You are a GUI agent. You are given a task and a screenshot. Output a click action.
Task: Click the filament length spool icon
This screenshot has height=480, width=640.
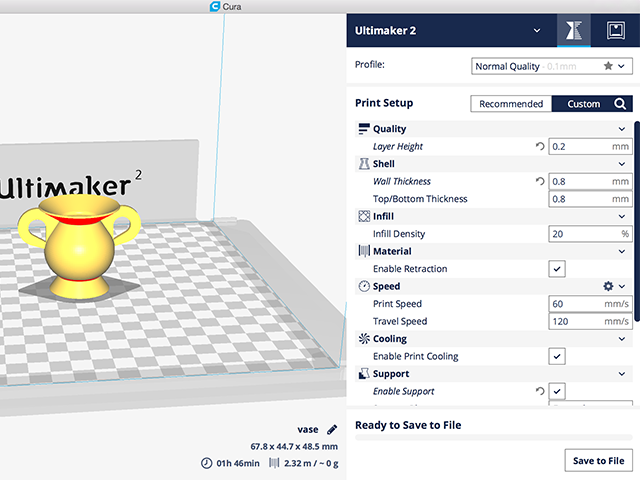coord(274,463)
